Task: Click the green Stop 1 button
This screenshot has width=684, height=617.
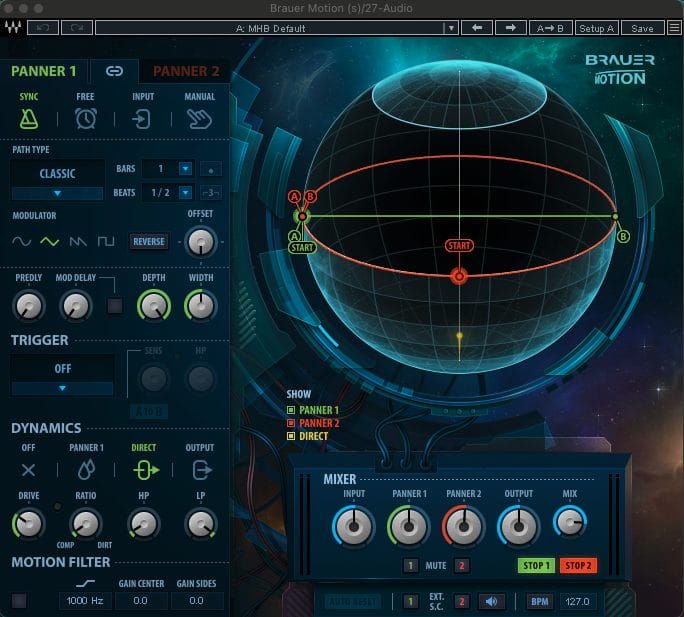Action: [536, 566]
